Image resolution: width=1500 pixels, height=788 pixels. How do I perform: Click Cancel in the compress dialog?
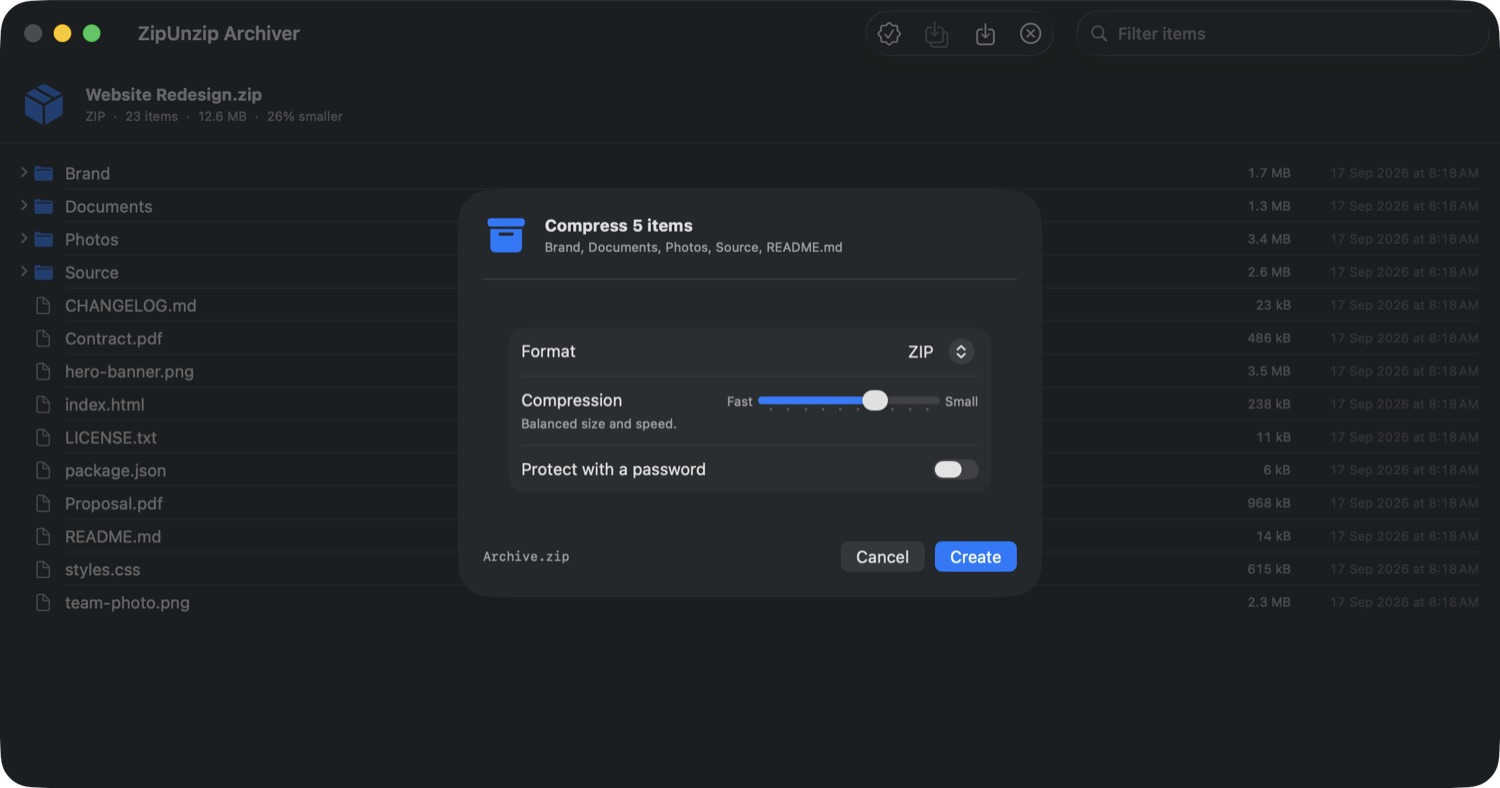883,557
